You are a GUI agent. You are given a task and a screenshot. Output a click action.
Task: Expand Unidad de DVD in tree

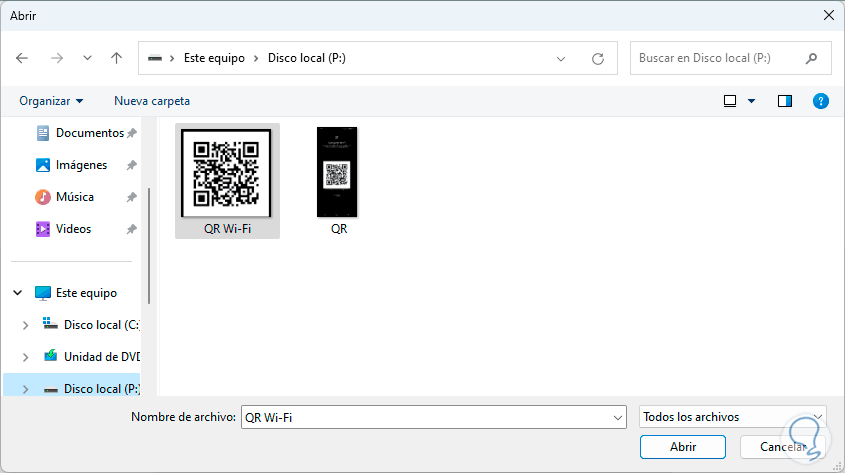(25, 357)
